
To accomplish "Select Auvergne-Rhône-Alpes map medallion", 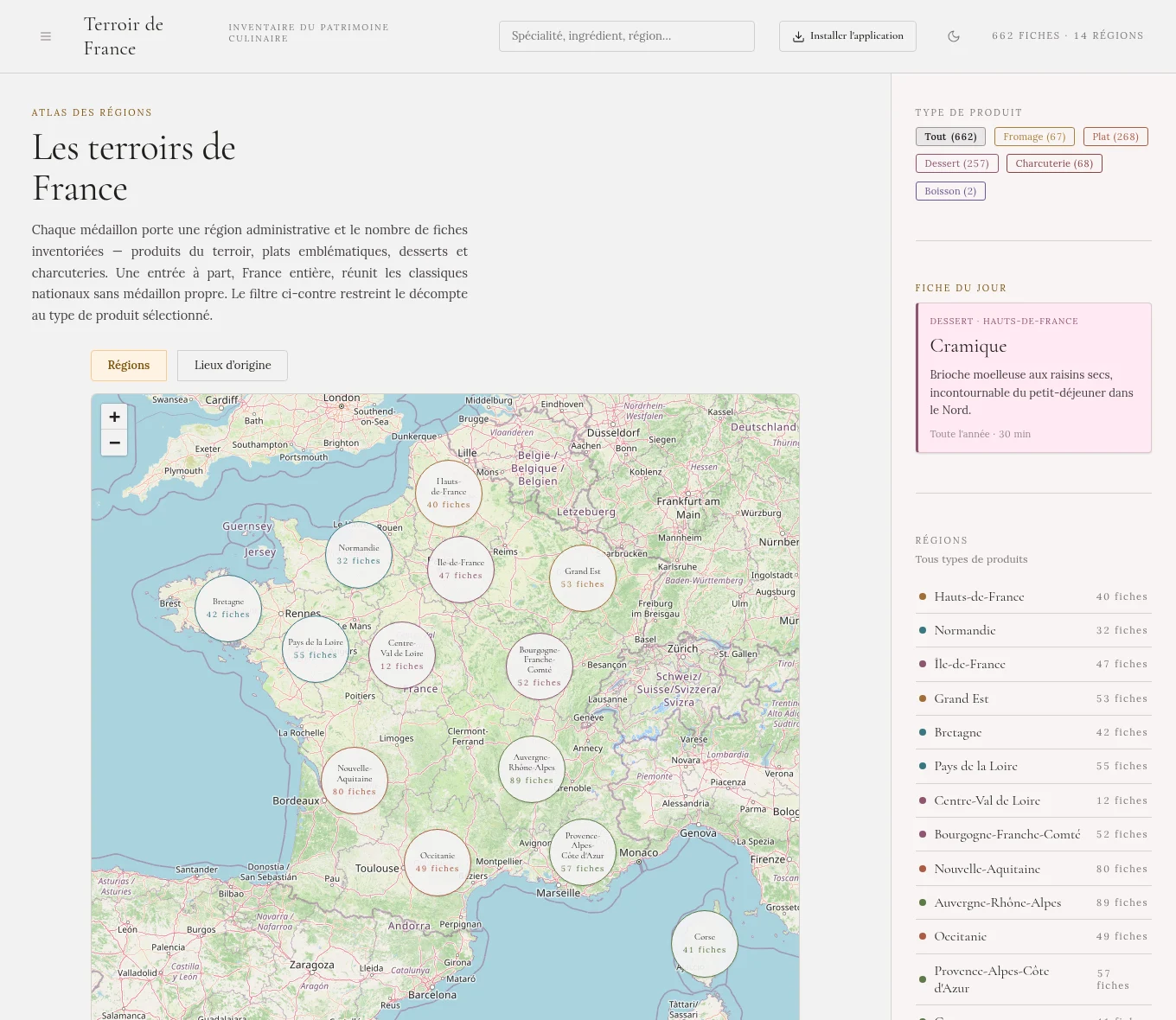I will point(532,769).
